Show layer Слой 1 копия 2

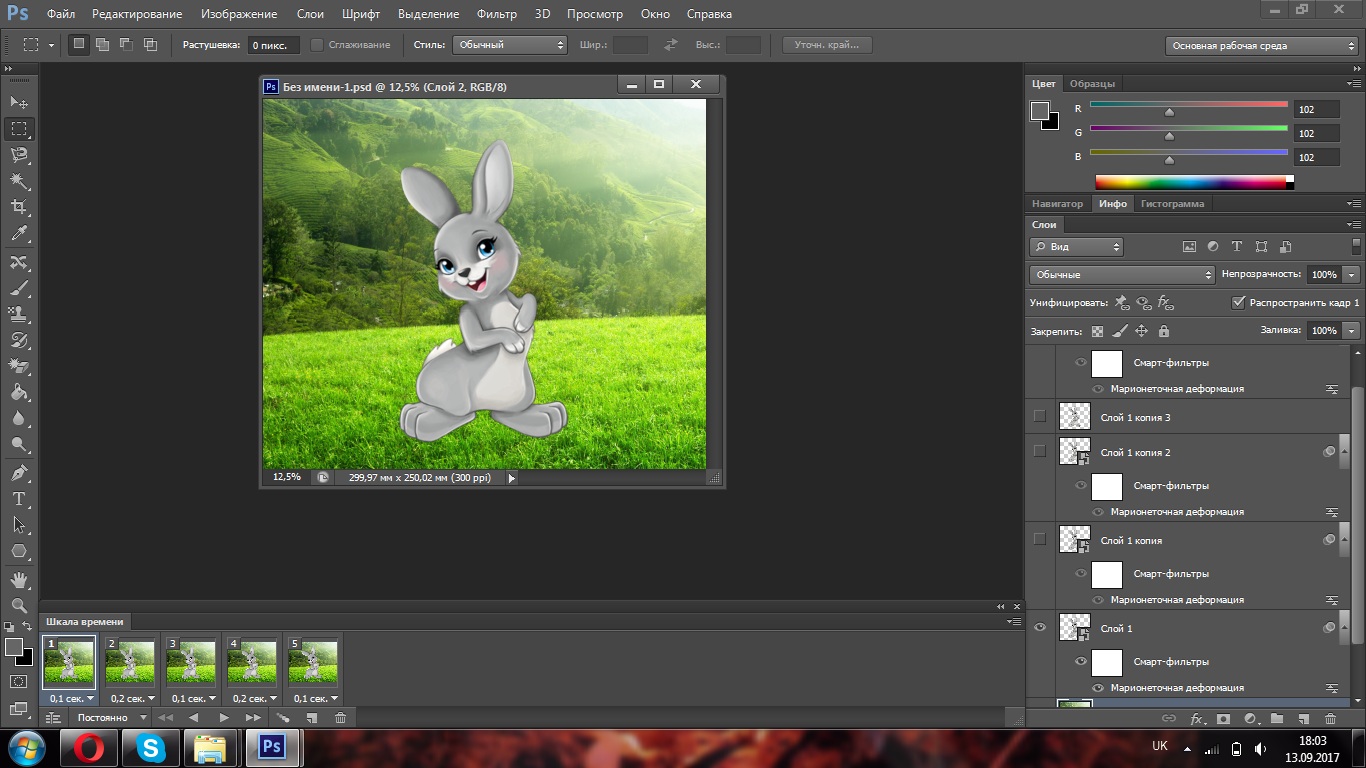coord(1040,451)
